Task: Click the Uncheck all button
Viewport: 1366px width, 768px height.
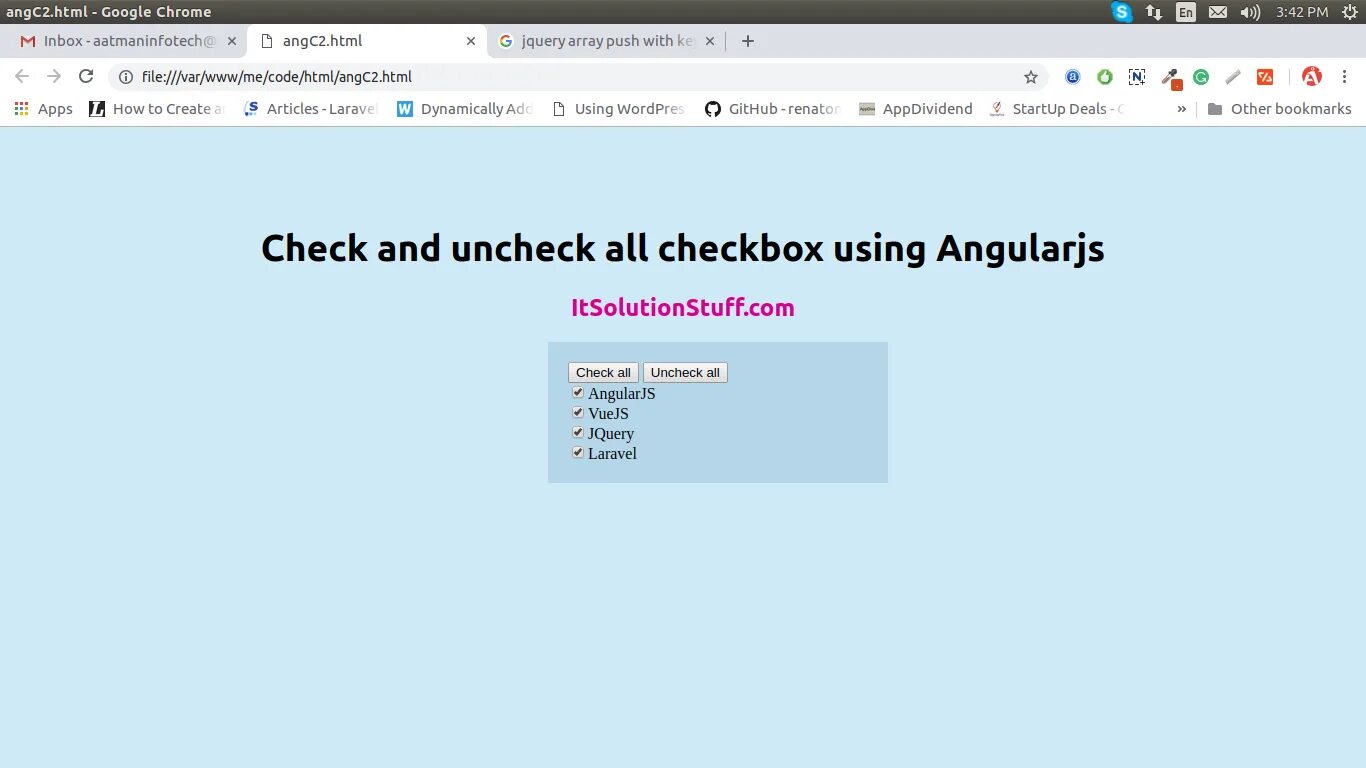Action: click(x=685, y=373)
